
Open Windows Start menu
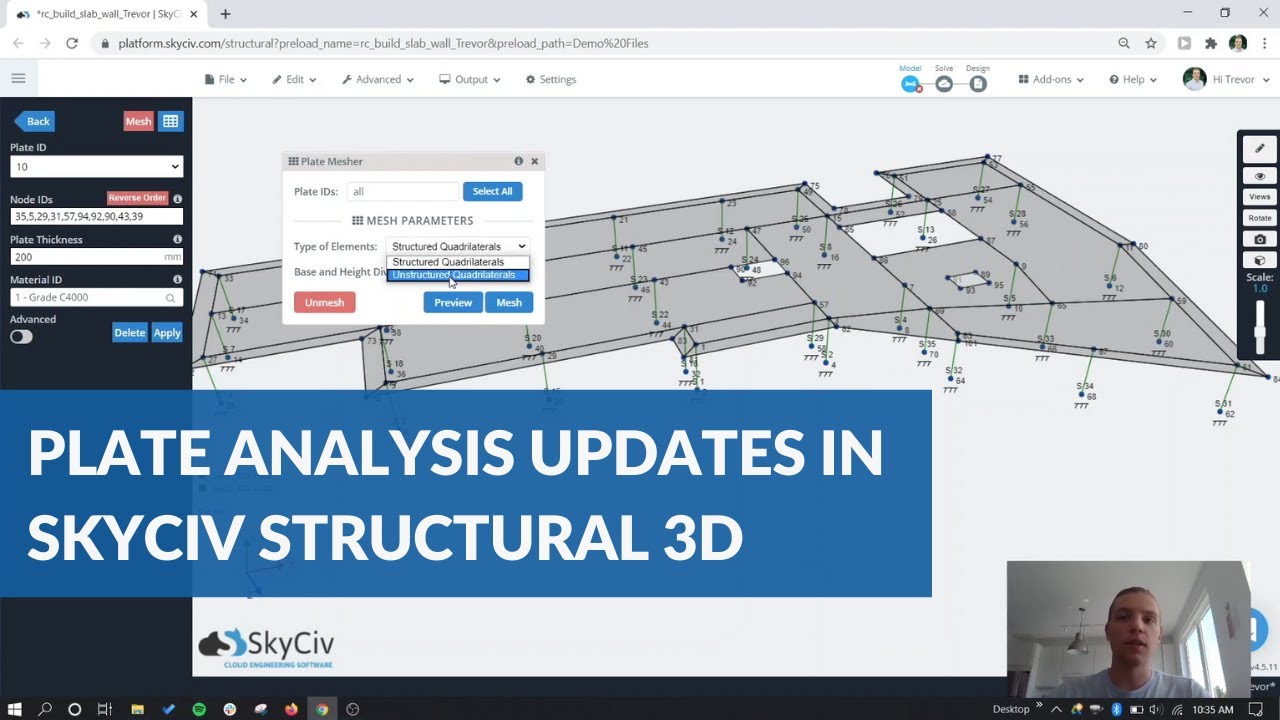[15, 709]
